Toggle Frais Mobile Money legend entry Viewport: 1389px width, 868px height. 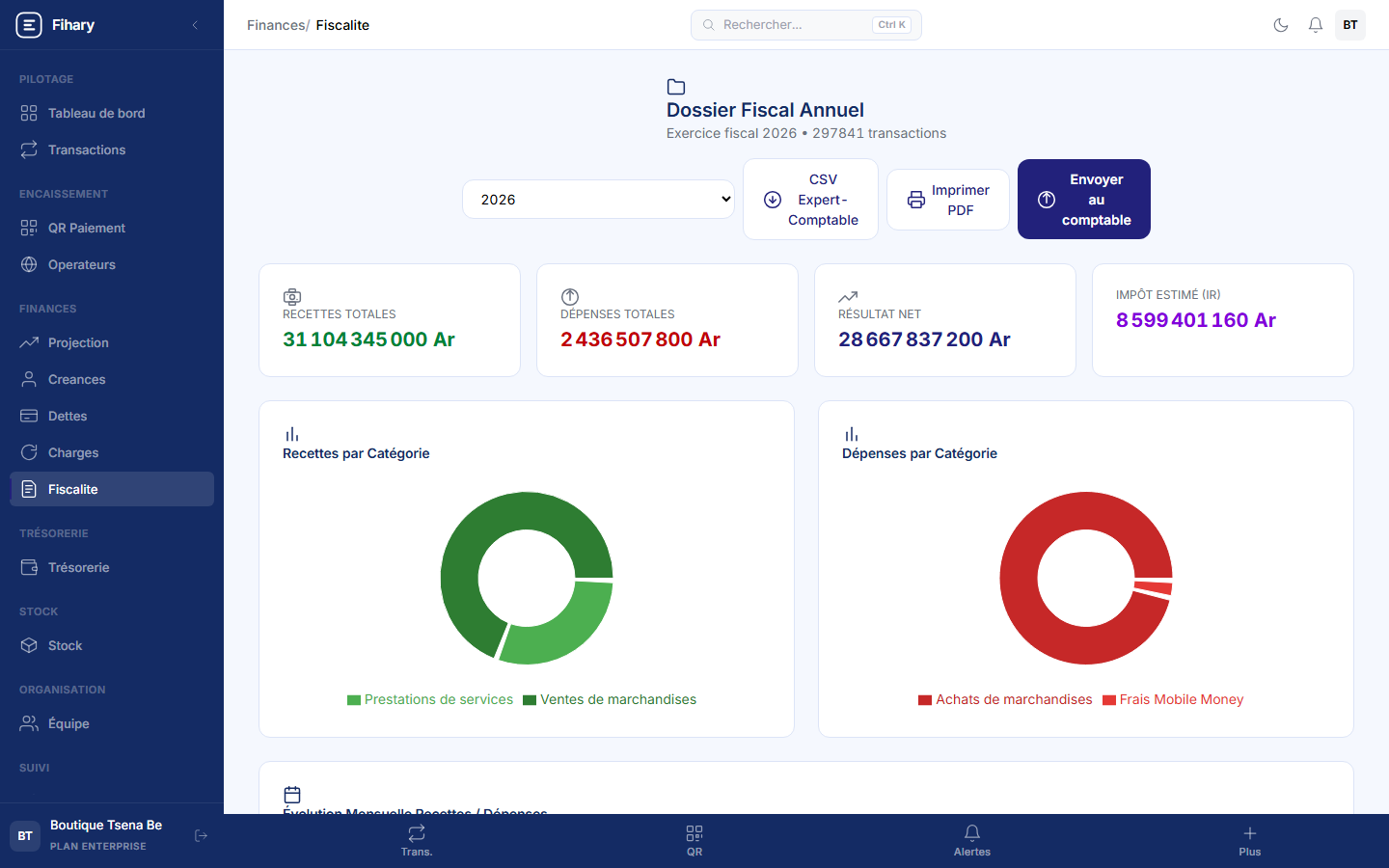(1173, 700)
